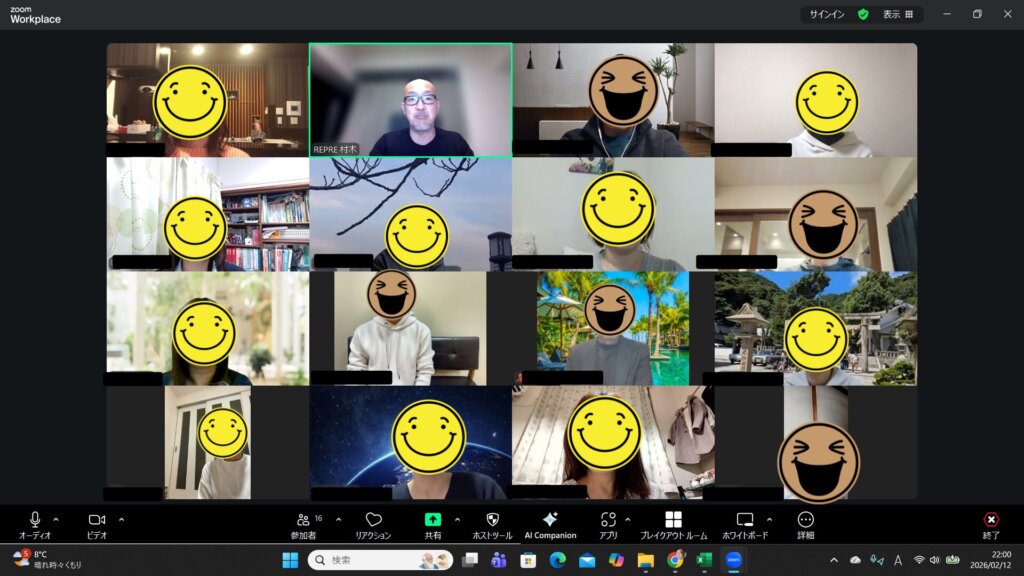Click the Windows taskbar 検索 search box

(380, 560)
